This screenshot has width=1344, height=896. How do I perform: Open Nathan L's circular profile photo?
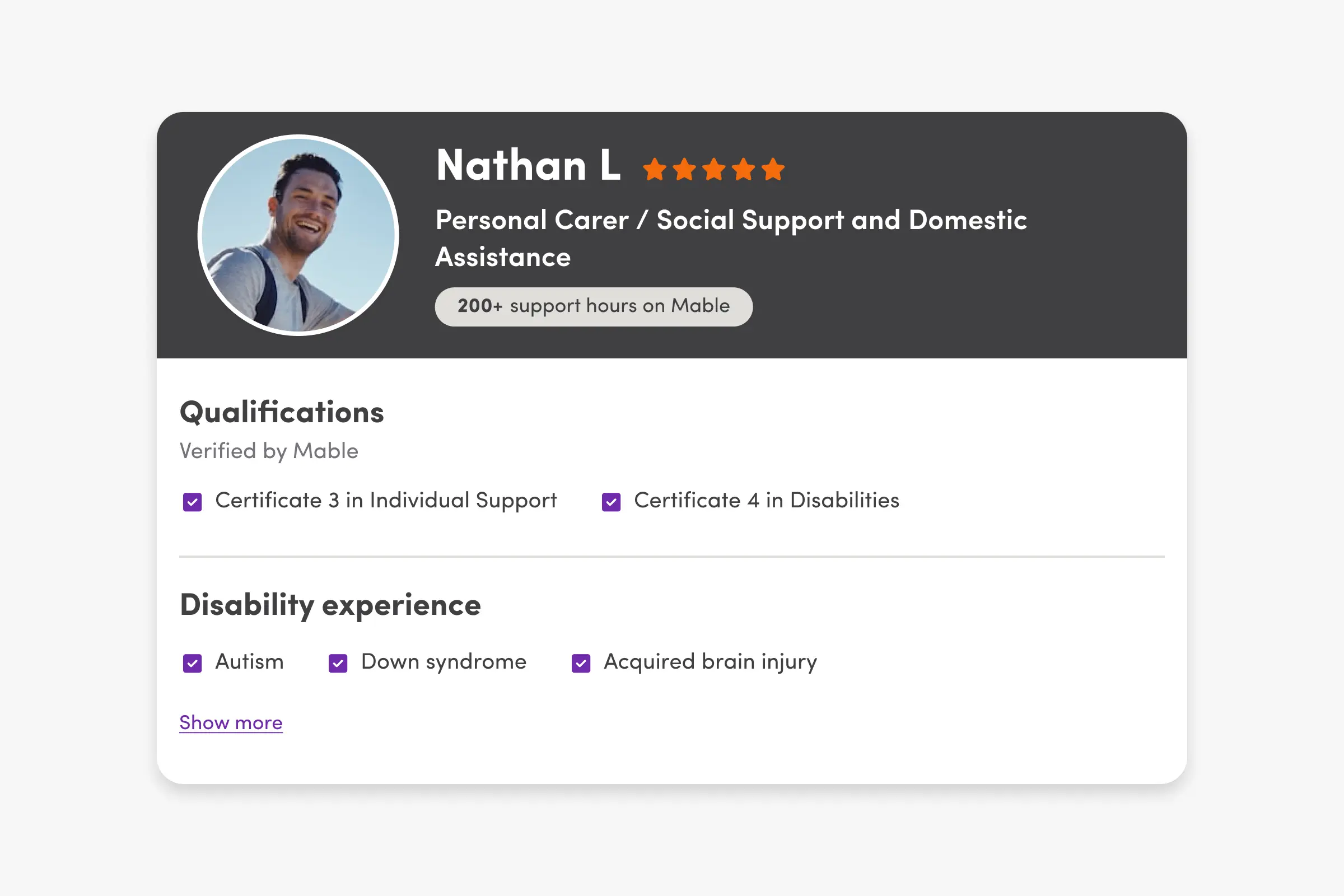298,235
